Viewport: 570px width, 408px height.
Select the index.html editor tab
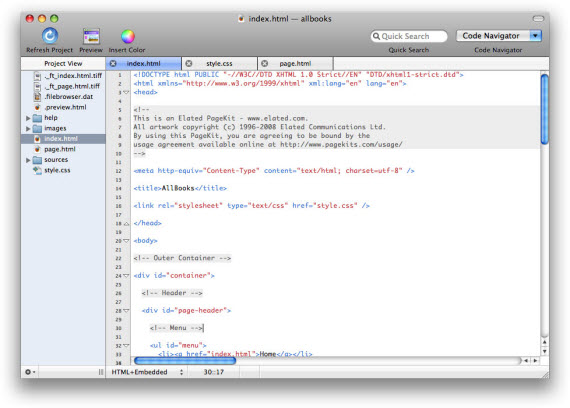pyautogui.click(x=144, y=63)
